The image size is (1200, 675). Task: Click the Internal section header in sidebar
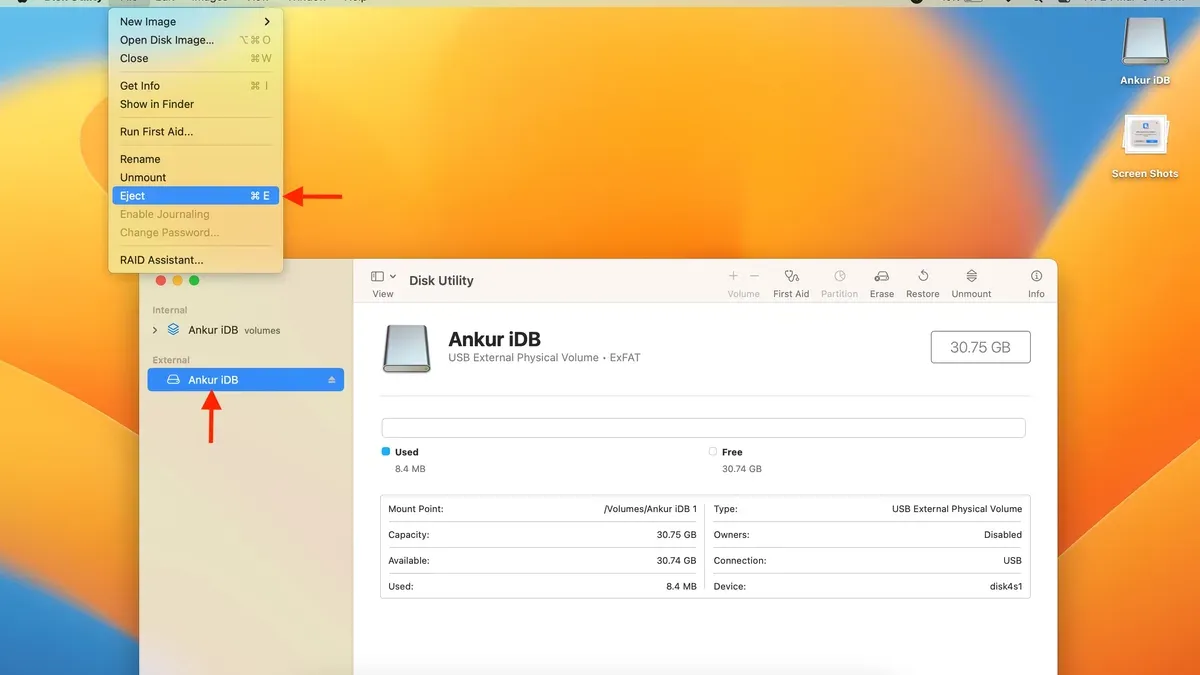[x=170, y=310]
